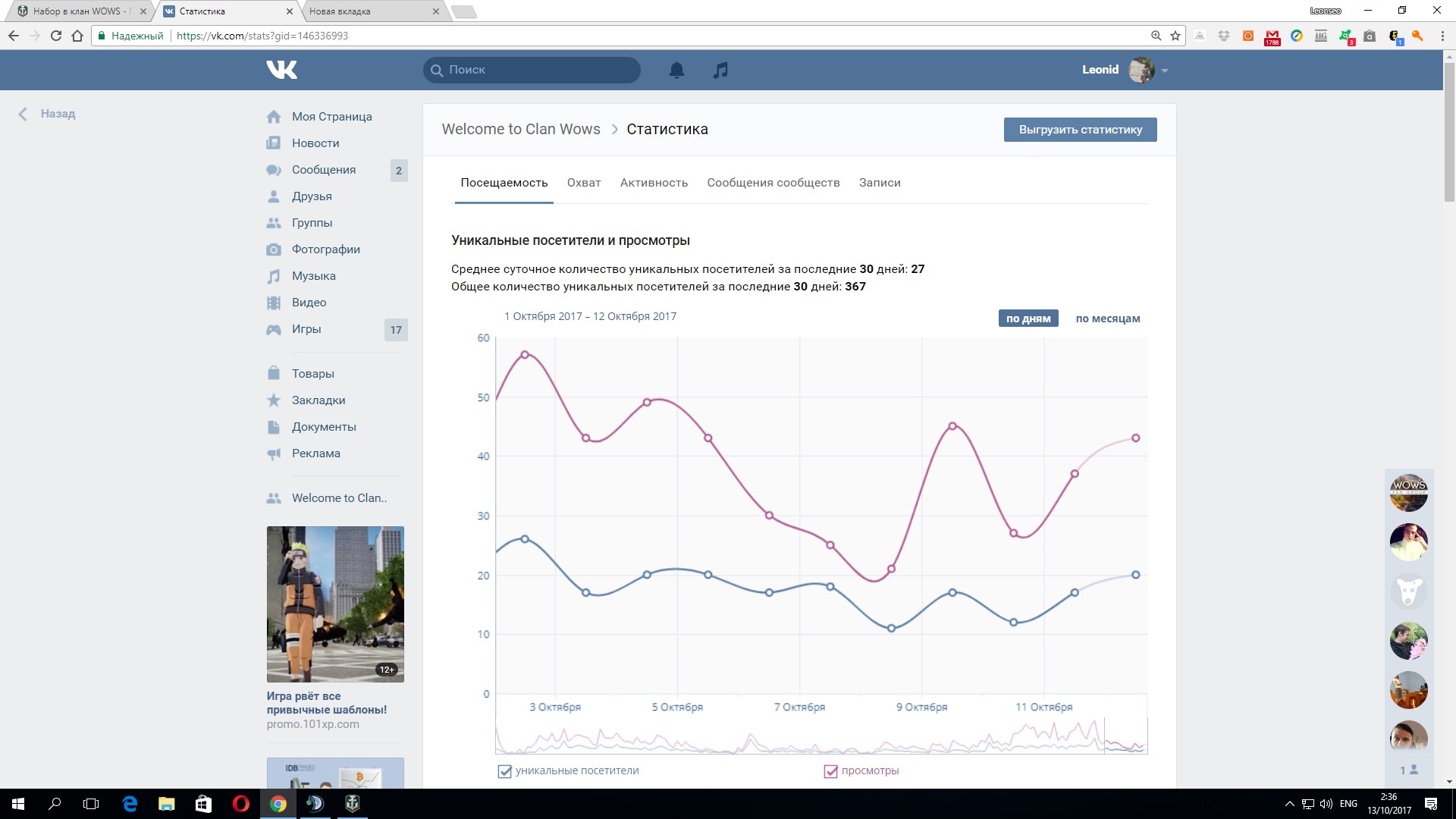1456x819 pixels.
Task: Open the Welcome to Clan Wows breadcrumb link
Action: pyautogui.click(x=521, y=129)
